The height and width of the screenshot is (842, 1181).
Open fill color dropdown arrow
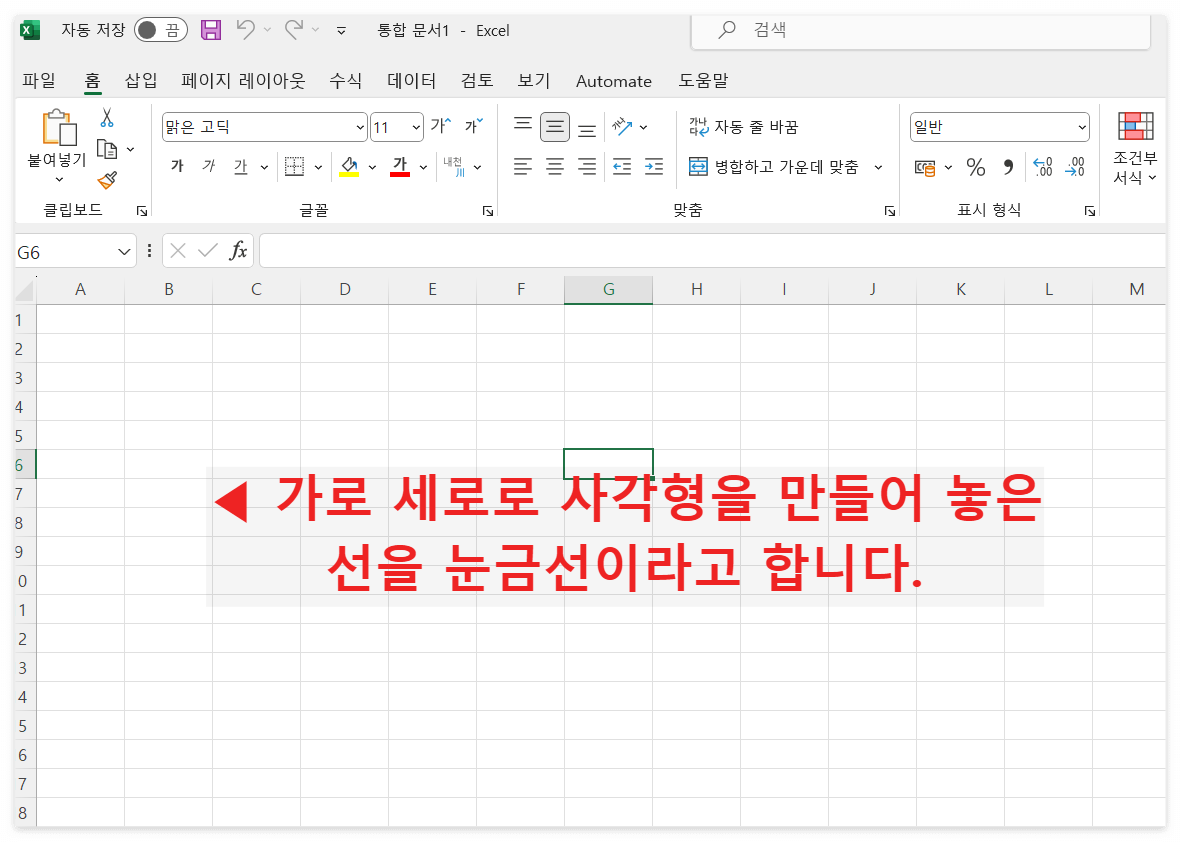click(372, 167)
